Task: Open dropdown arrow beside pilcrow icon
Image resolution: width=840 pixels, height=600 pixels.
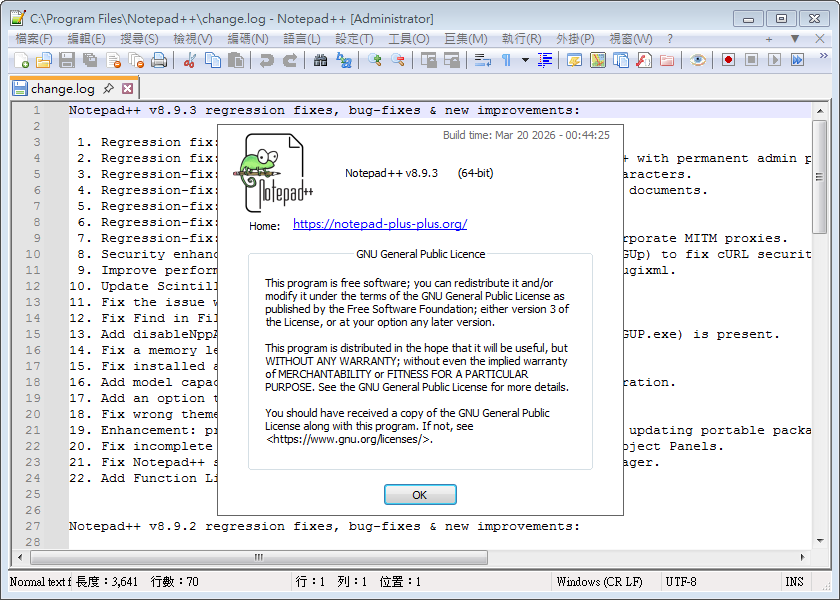Action: [526, 60]
